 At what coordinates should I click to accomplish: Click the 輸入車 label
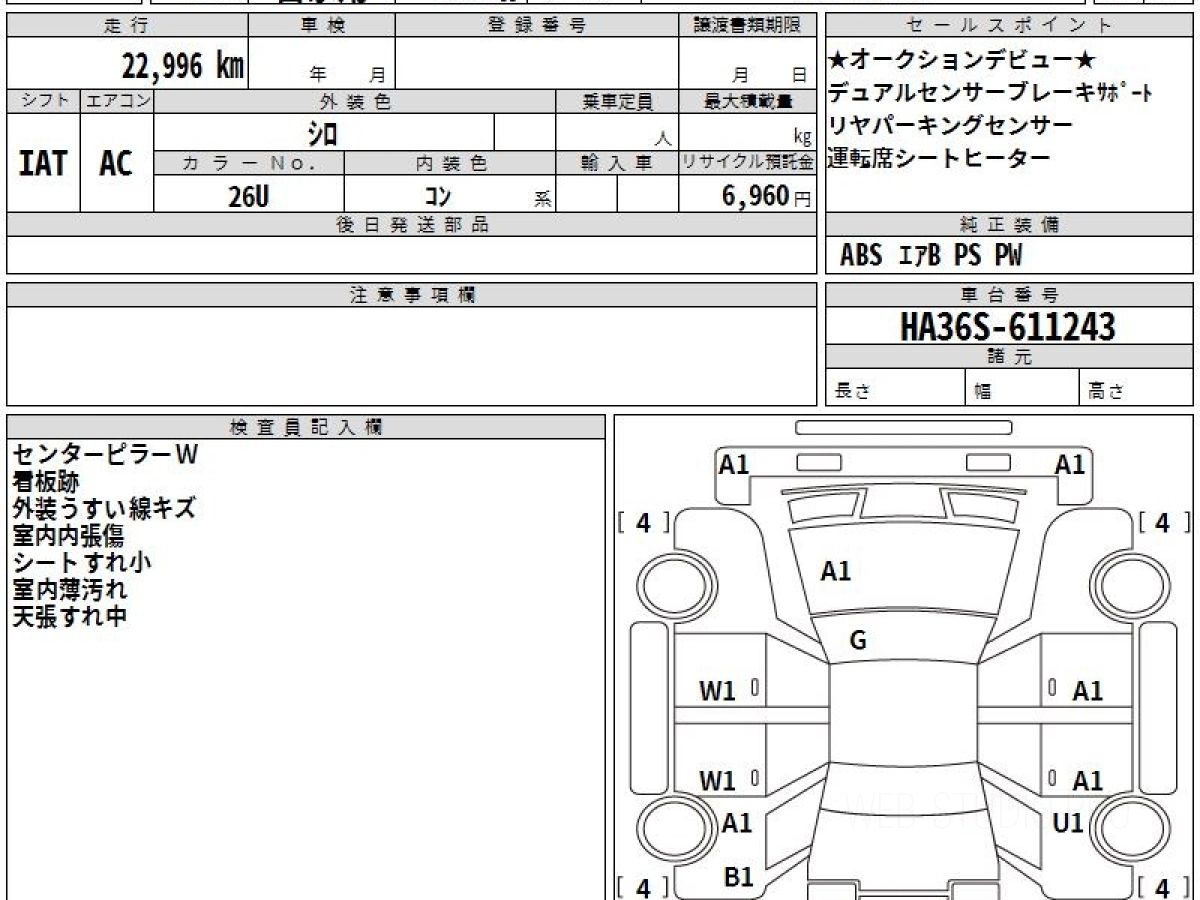(x=617, y=163)
